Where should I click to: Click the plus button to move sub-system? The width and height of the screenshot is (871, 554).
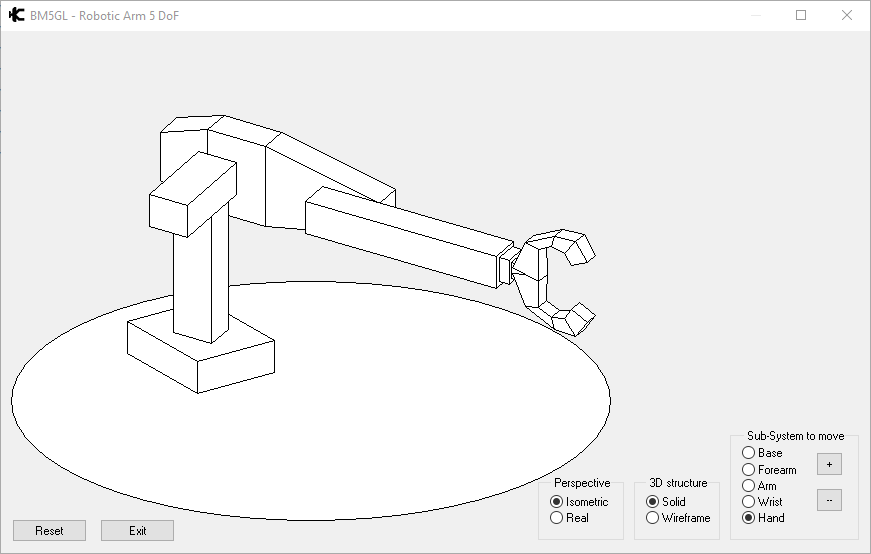point(829,465)
